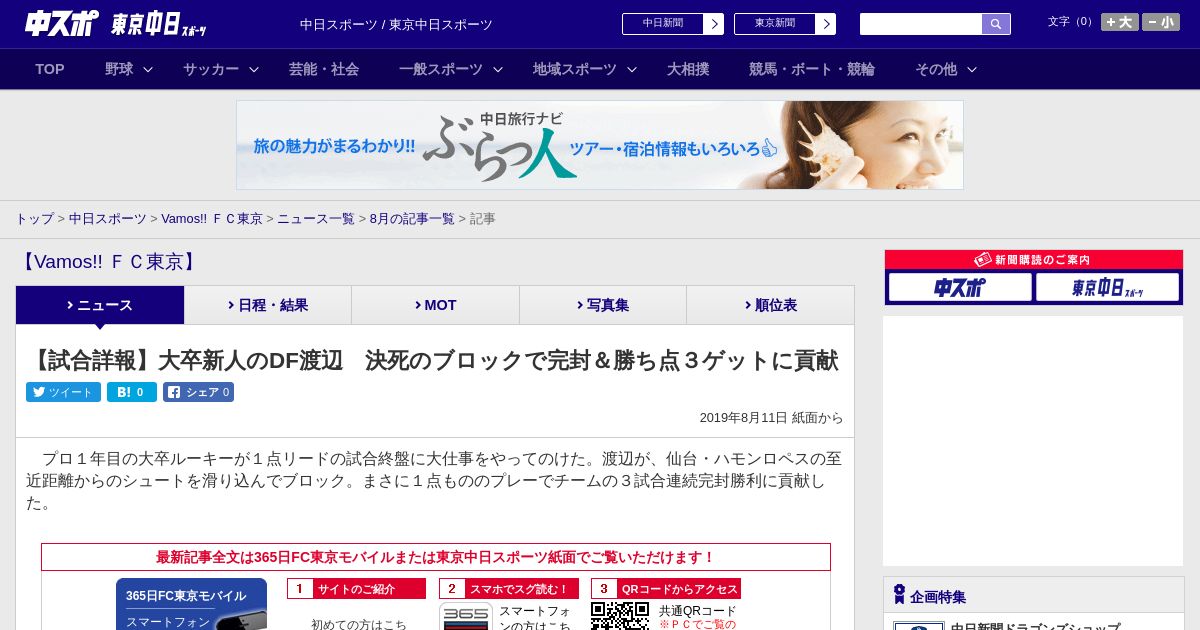The height and width of the screenshot is (630, 1200).
Task: Go to 中日スポーツ breadcrumb link
Action: (108, 219)
